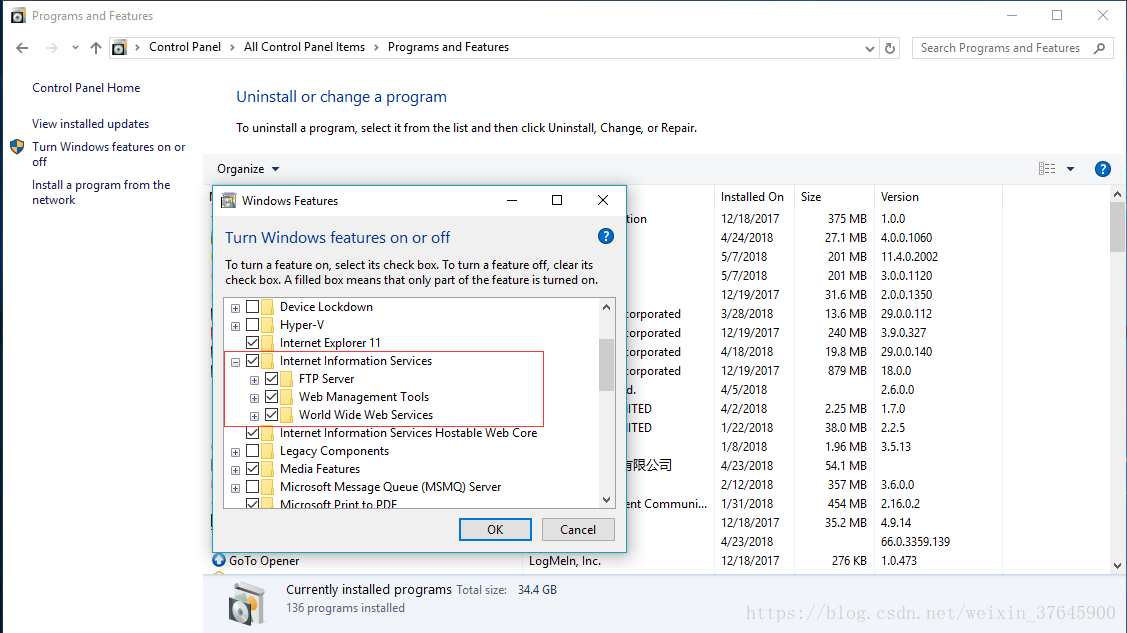
Task: Uncheck Internet Explorer 11
Action: coord(252,343)
